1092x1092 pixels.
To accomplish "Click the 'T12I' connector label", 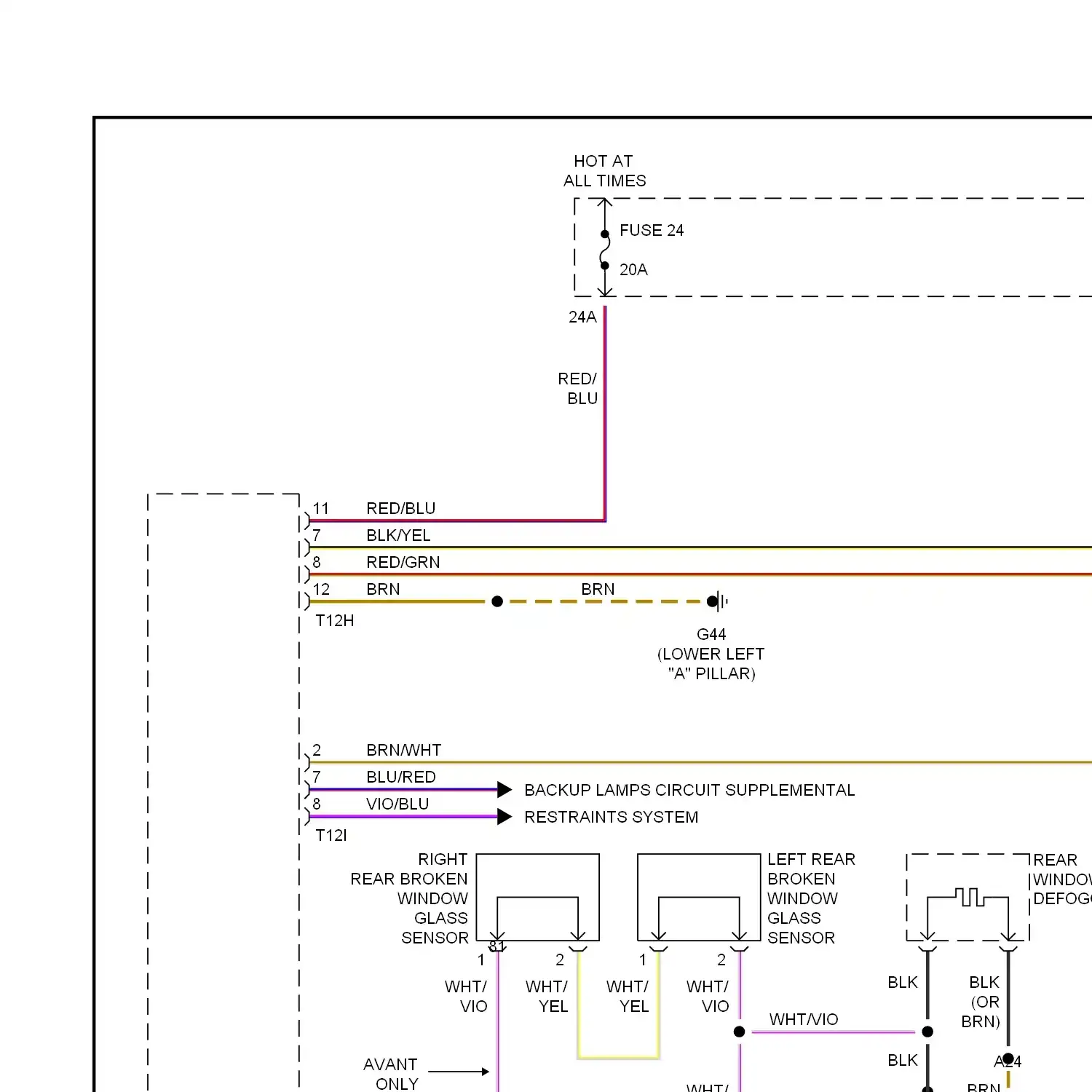I will click(331, 836).
